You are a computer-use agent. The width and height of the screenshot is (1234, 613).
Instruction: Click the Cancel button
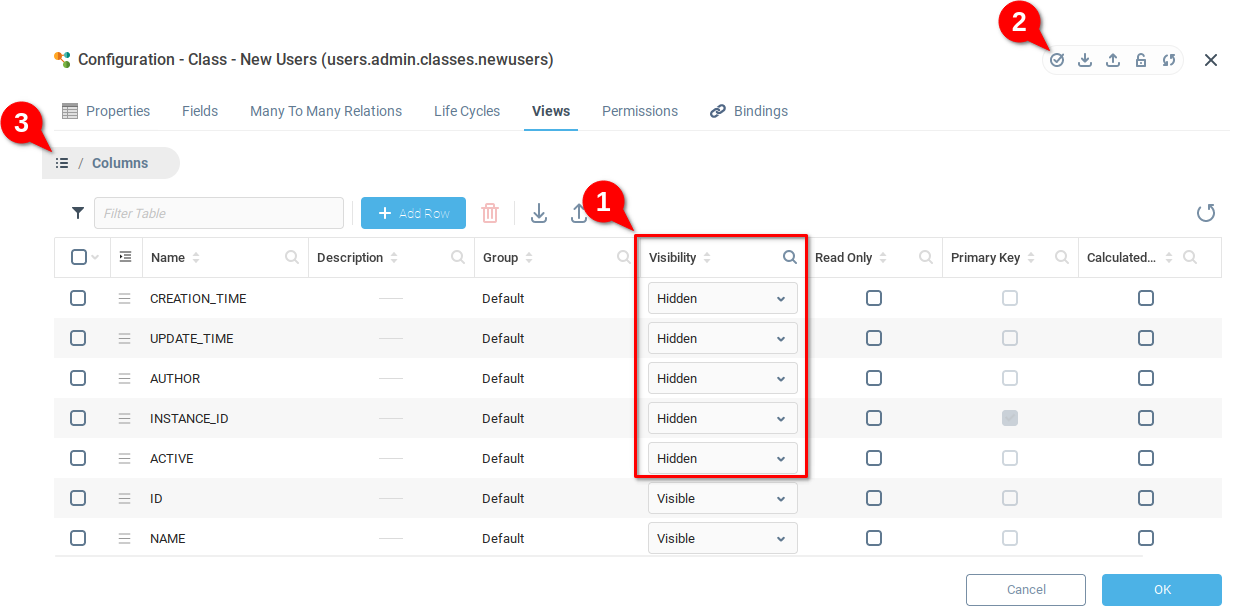coord(1026,590)
